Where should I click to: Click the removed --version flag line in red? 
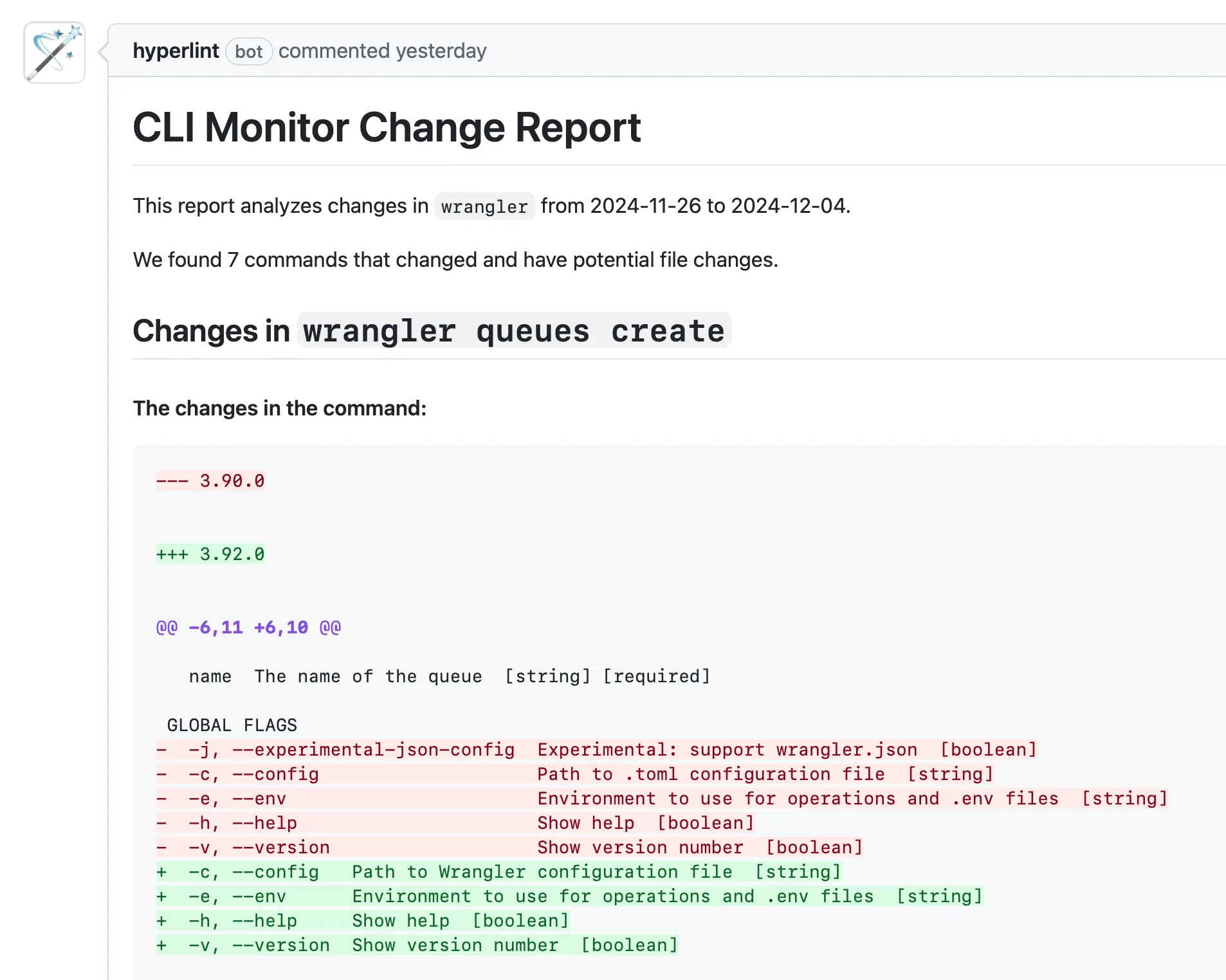click(509, 848)
